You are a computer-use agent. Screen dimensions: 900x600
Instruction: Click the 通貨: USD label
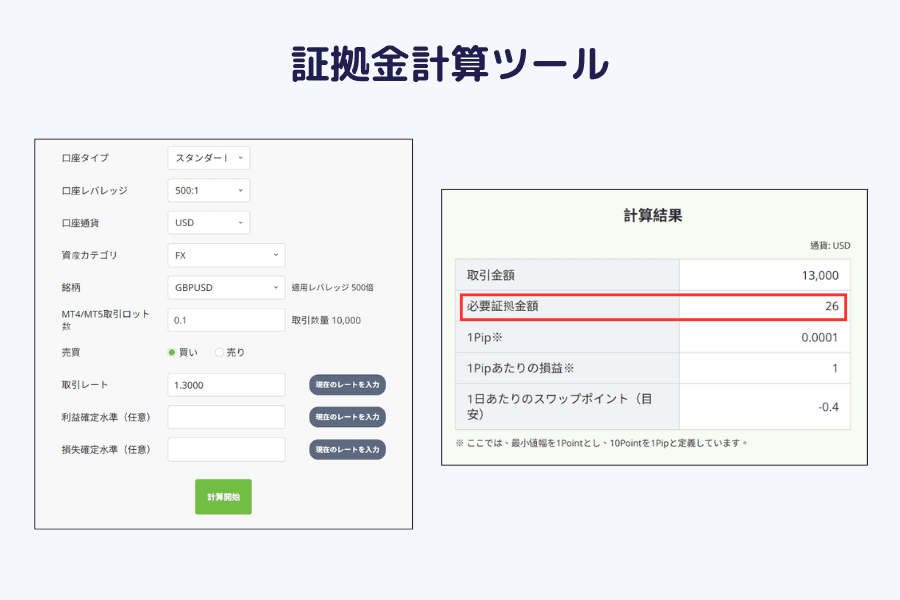(x=830, y=246)
